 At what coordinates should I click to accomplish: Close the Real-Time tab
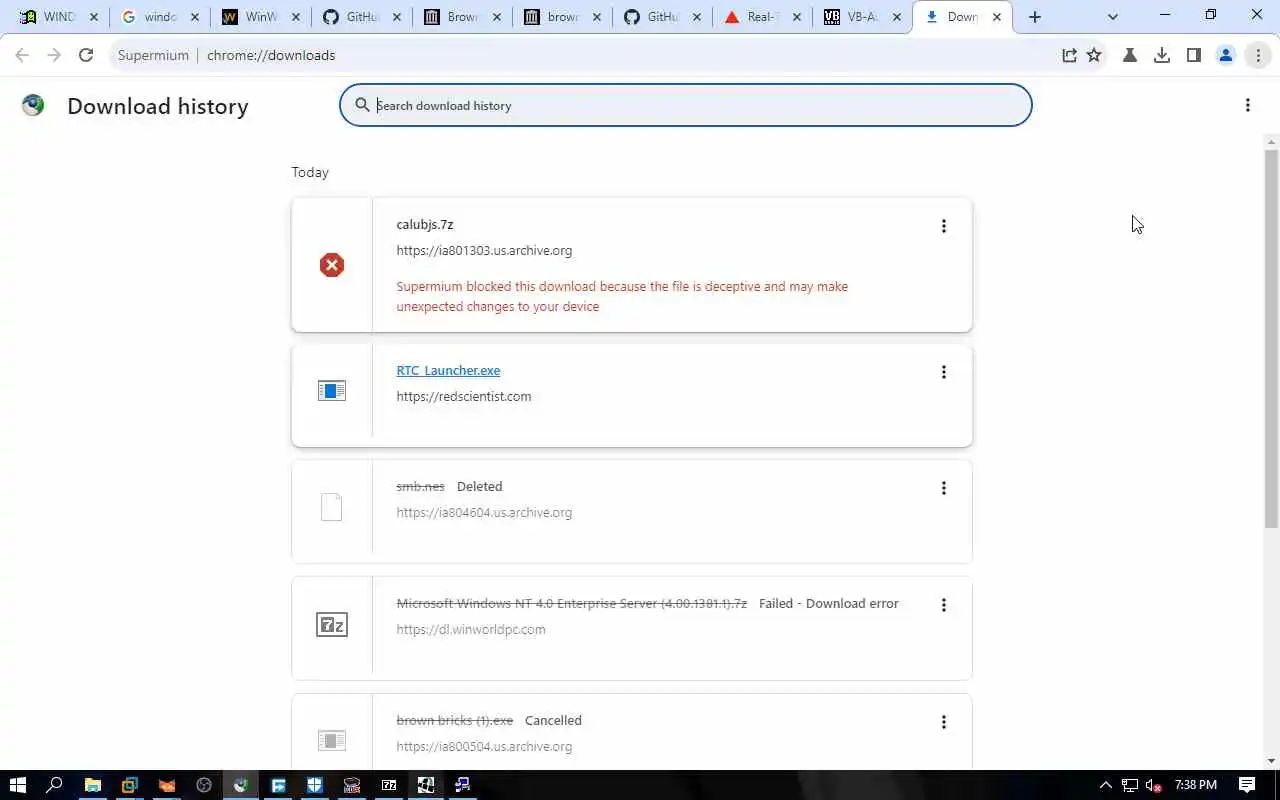click(x=797, y=17)
